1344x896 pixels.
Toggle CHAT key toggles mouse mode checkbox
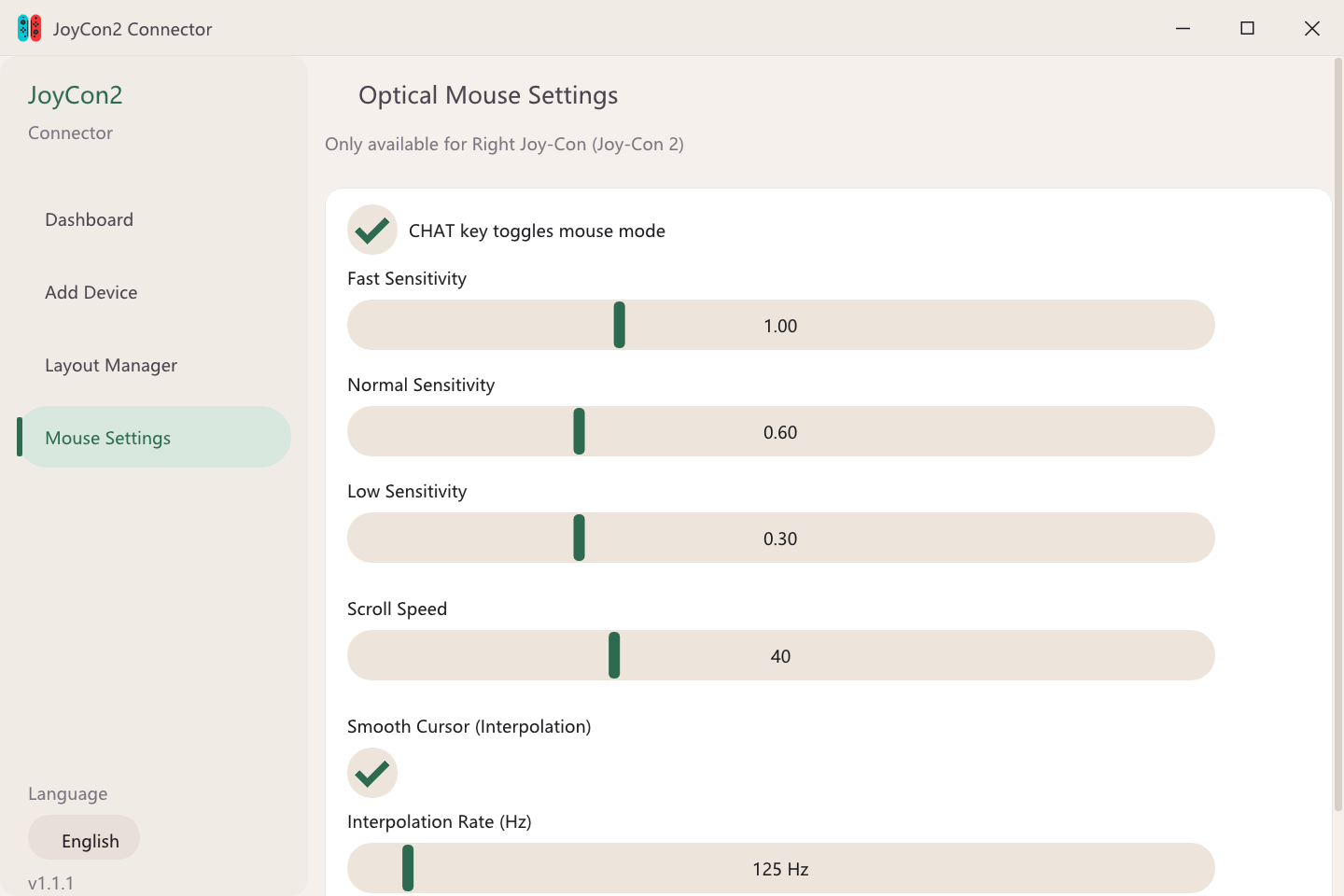(372, 230)
